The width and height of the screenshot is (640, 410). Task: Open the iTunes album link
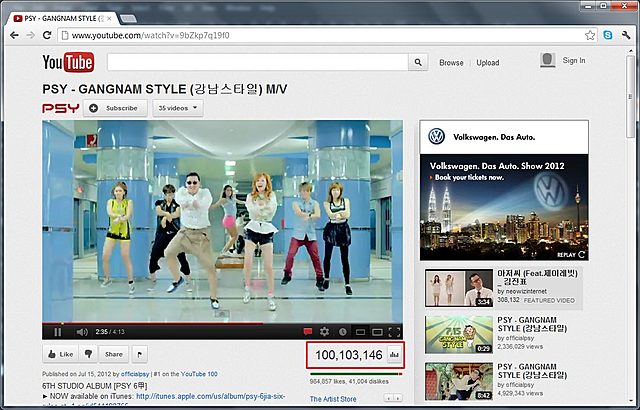[x=211, y=397]
